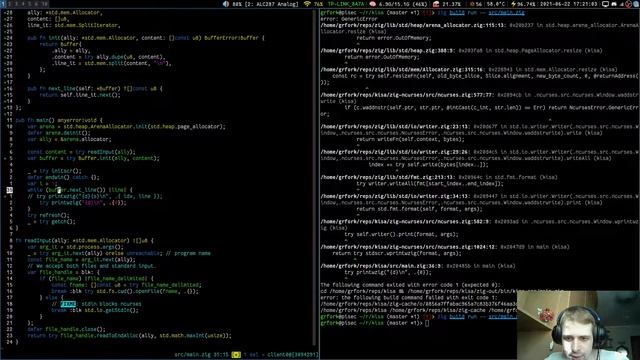Click the 'defer arena.deinit();' line
The image size is (640, 360).
coord(59,133)
